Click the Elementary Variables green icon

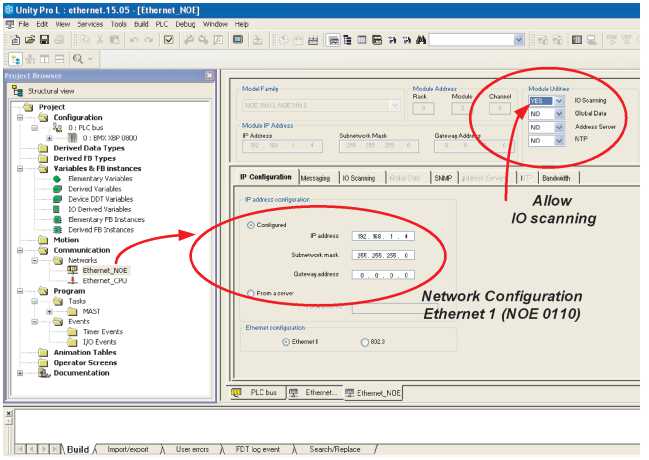[58, 178]
